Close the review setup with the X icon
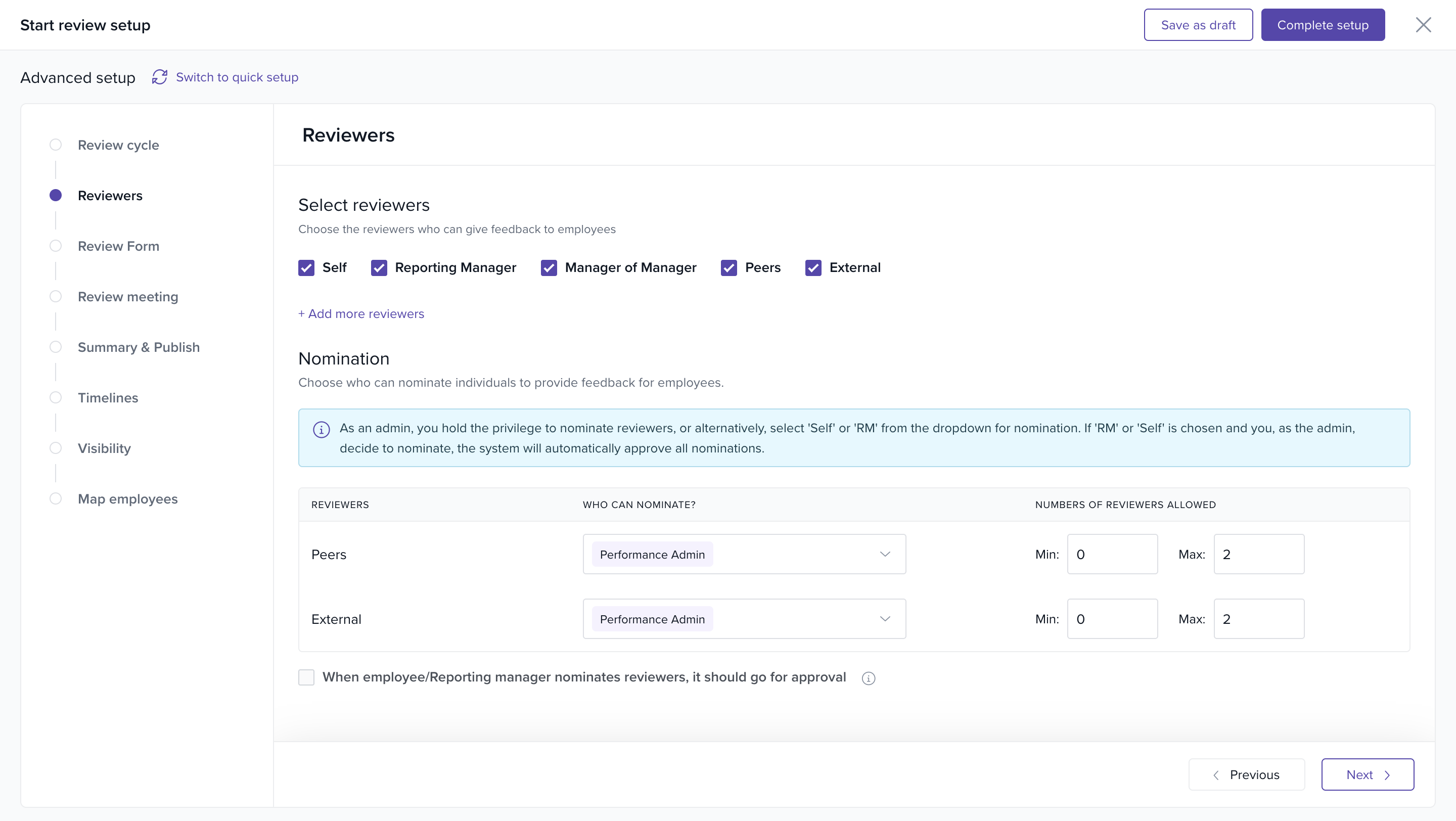This screenshot has height=821, width=1456. (1423, 25)
